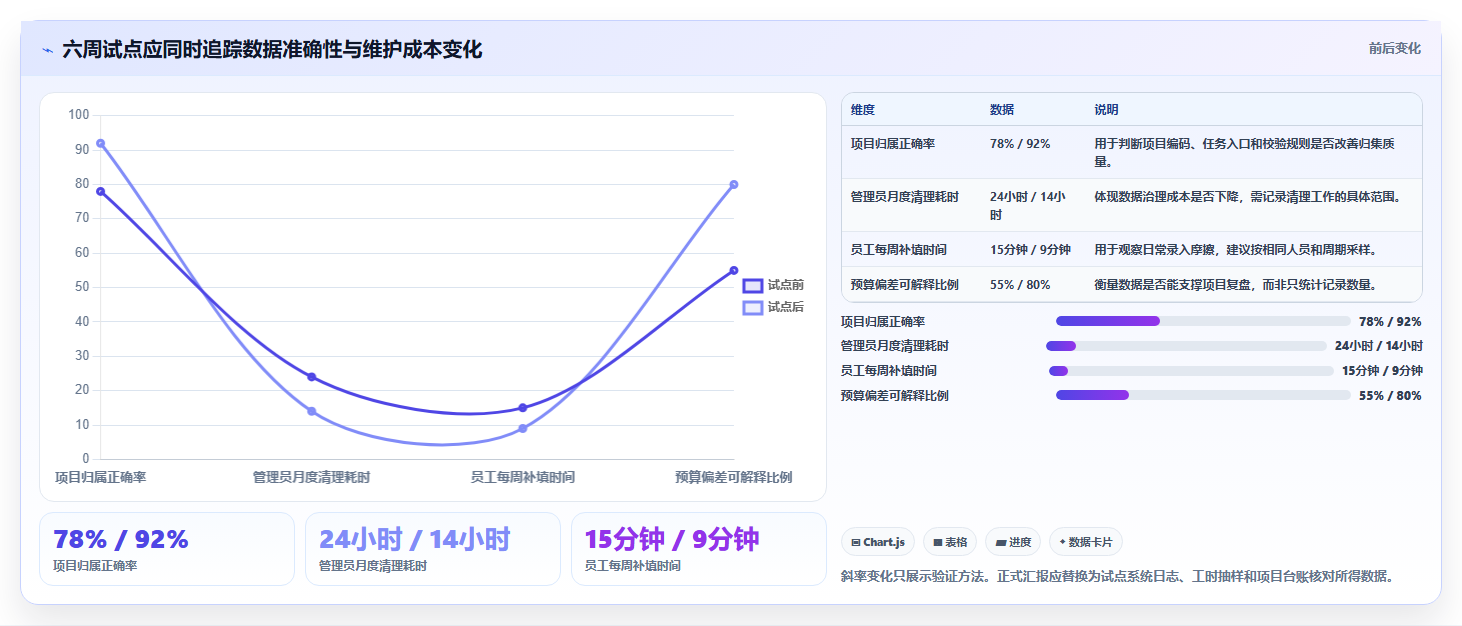Click the 试点后 data point at 项目归属正确率

pyautogui.click(x=100, y=143)
